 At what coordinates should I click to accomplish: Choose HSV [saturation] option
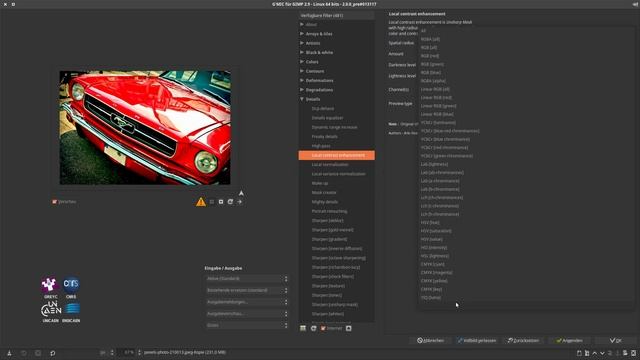click(436, 231)
